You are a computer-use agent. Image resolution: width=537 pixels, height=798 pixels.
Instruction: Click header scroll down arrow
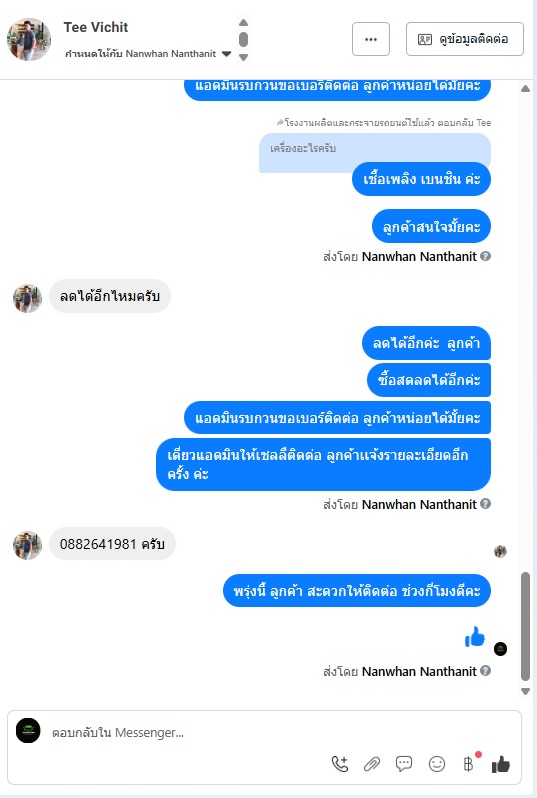click(x=243, y=58)
